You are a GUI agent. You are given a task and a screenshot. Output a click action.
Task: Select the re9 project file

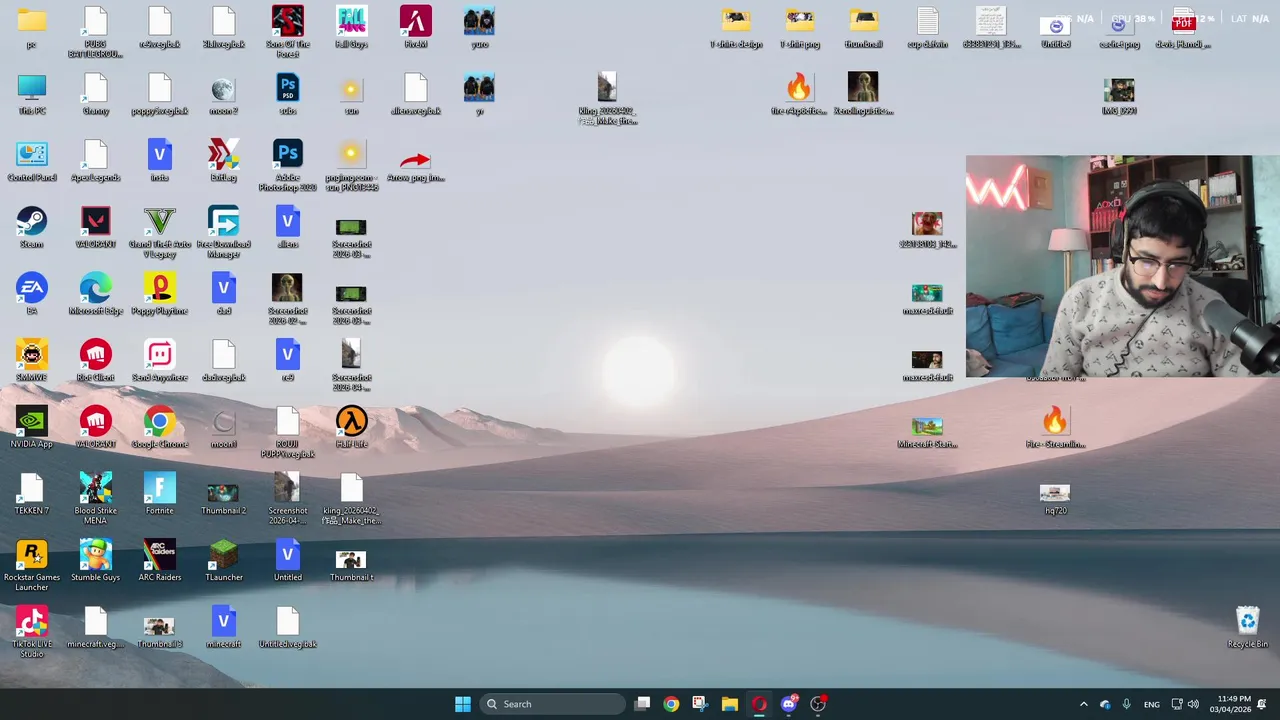click(x=288, y=361)
